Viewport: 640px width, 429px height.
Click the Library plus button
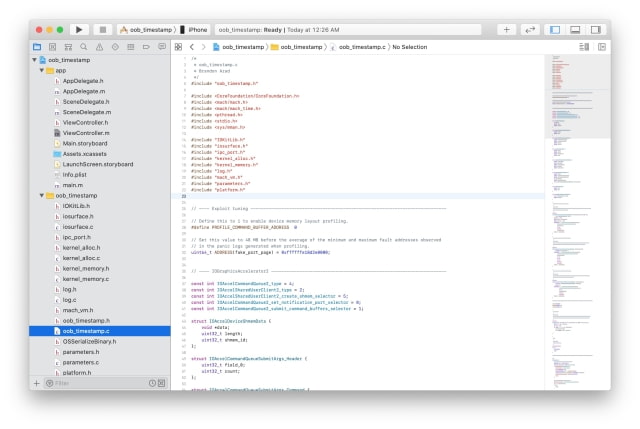tap(506, 30)
